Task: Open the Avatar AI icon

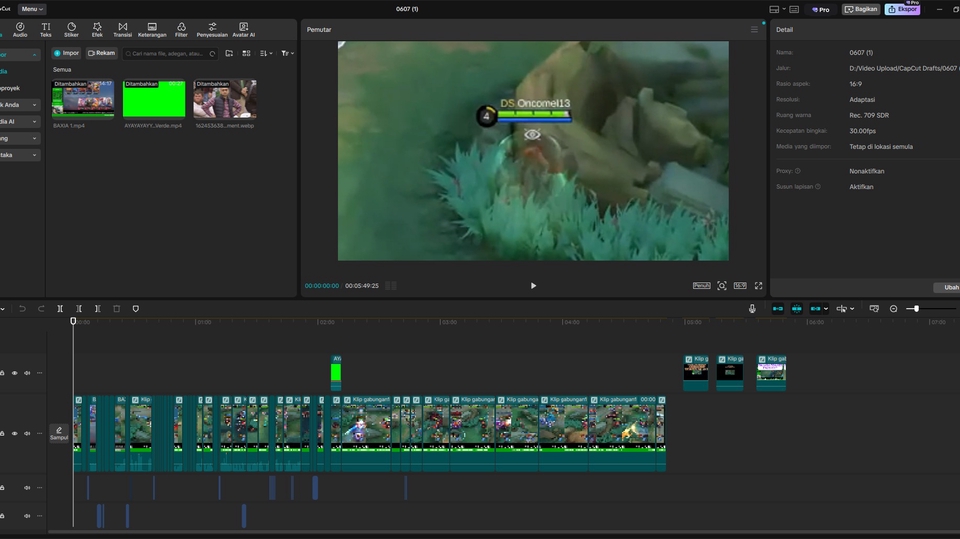Action: tap(244, 29)
